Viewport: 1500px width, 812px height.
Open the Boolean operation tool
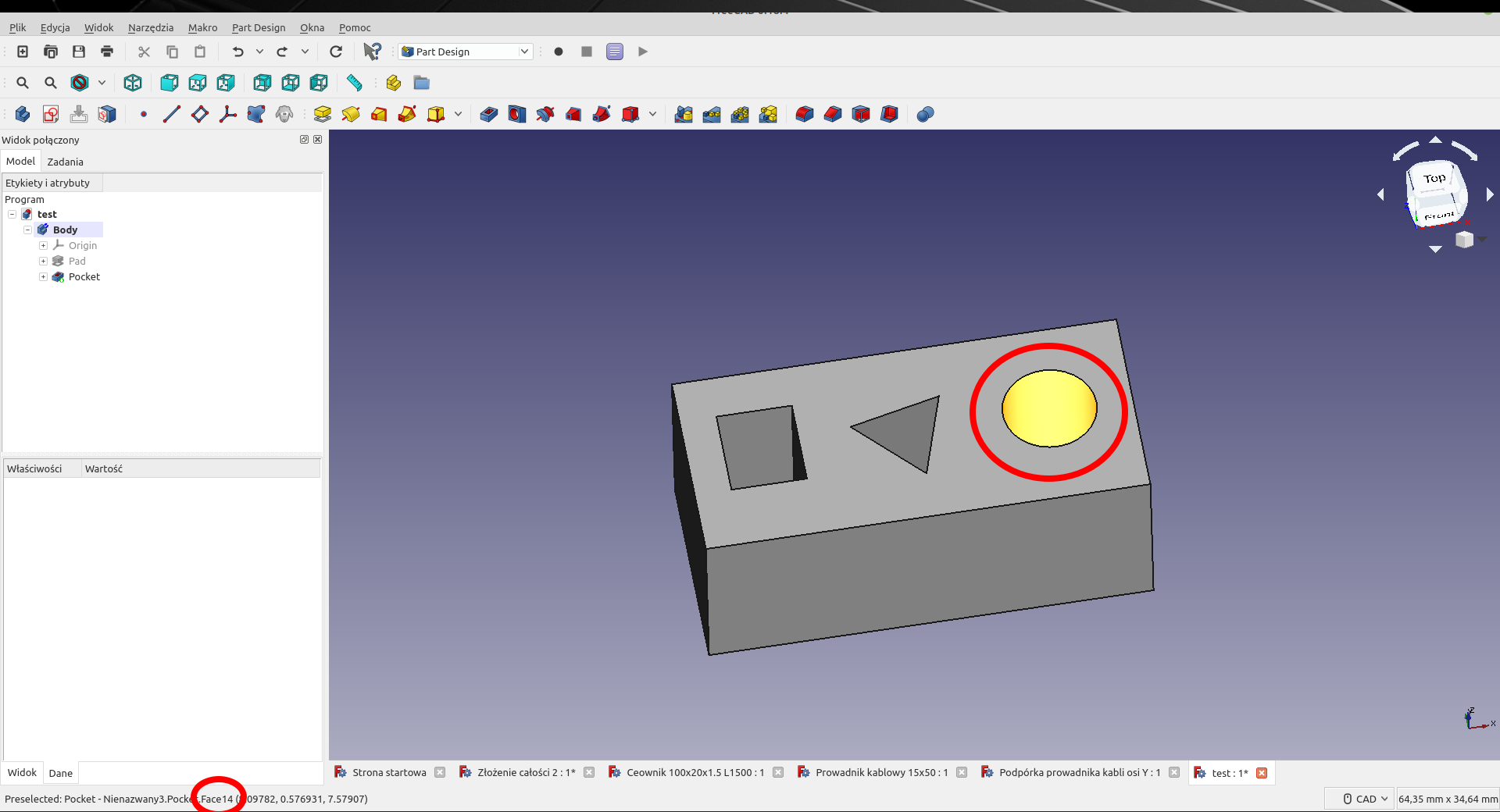926,114
